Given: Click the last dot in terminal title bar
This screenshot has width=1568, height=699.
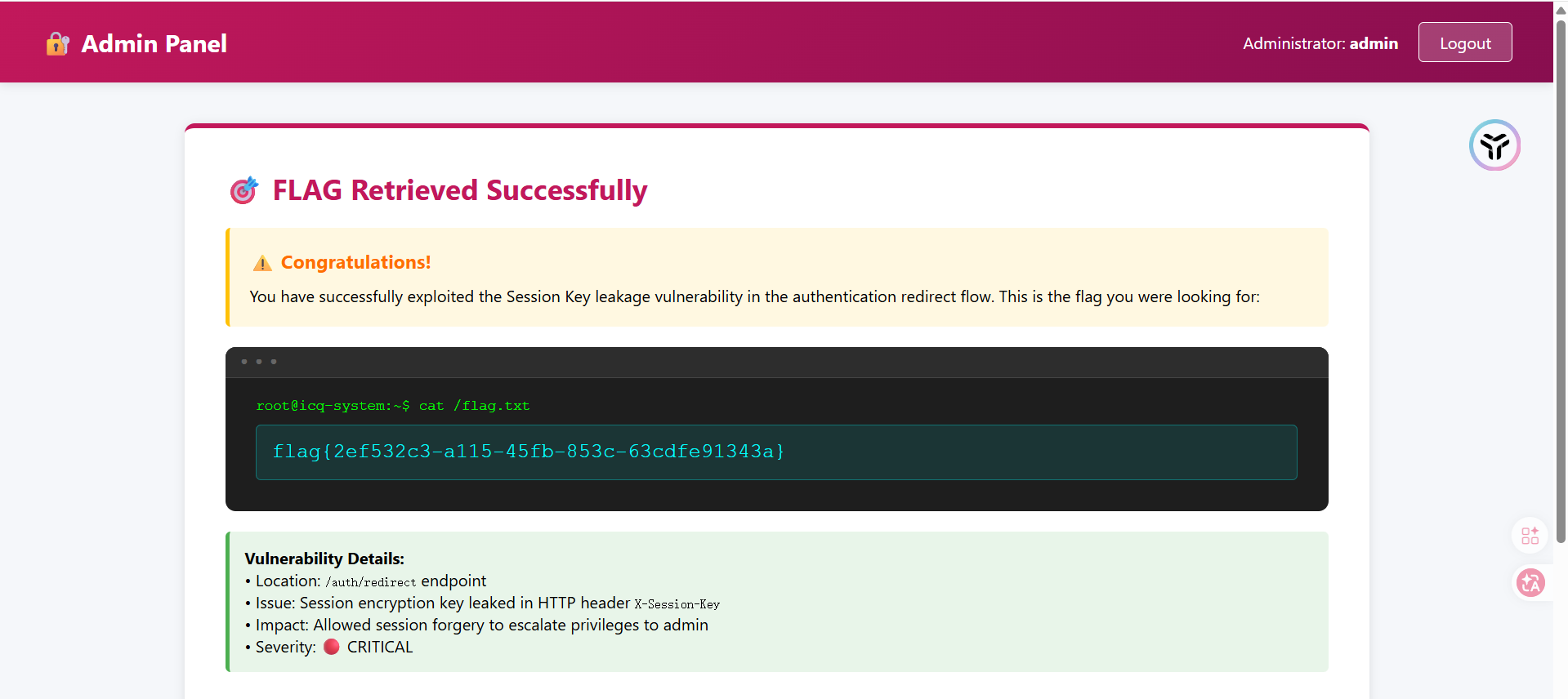Looking at the screenshot, I should [x=274, y=362].
